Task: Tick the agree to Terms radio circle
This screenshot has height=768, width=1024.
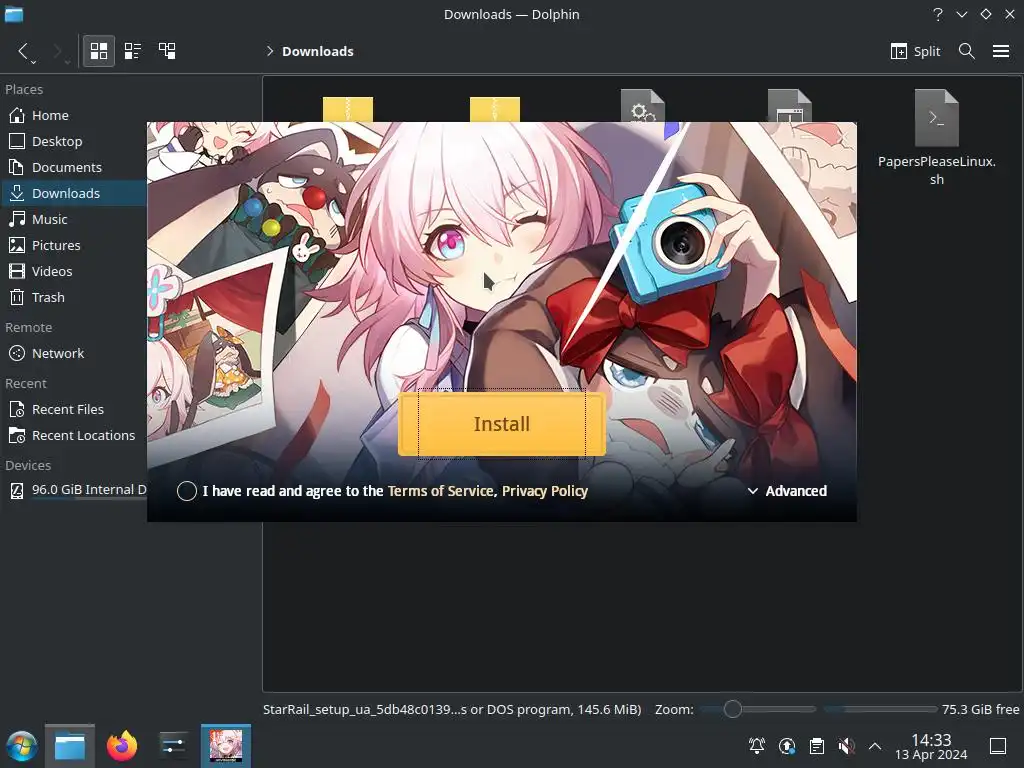Action: click(x=187, y=491)
